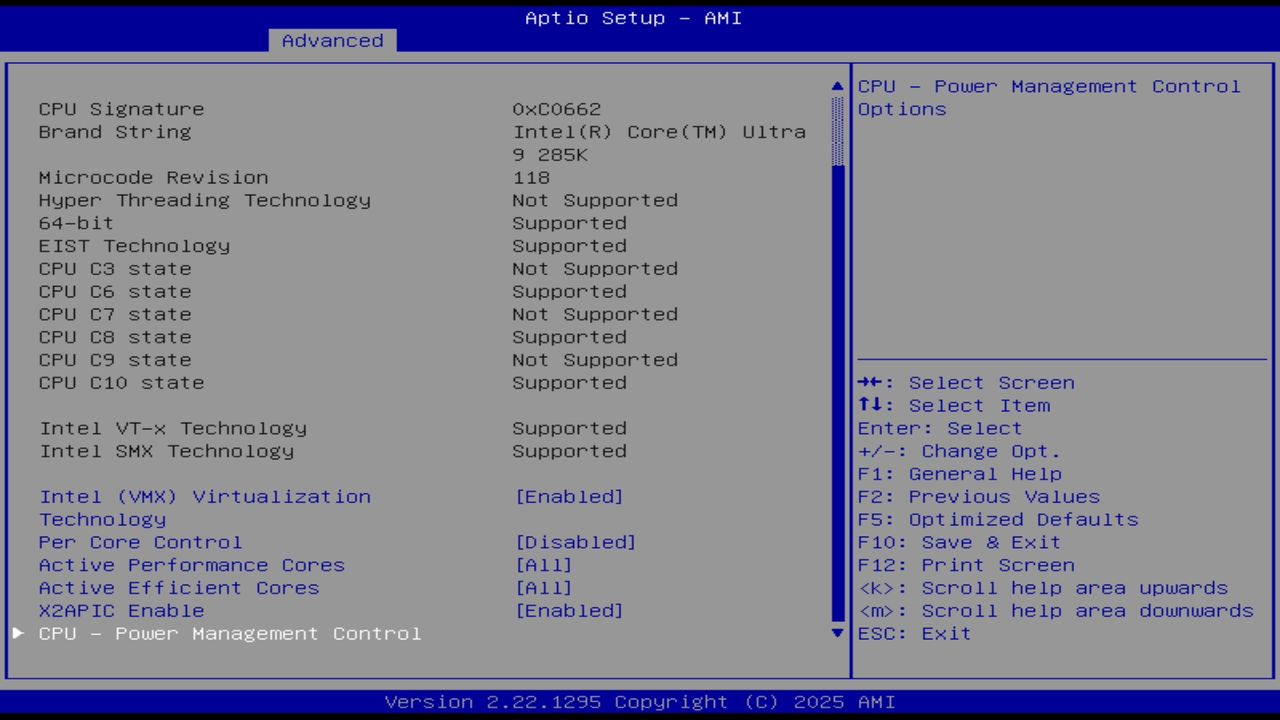Viewport: 1280px width, 720px height.
Task: Click the Brand String value Intel Core Ultra
Action: coord(660,131)
